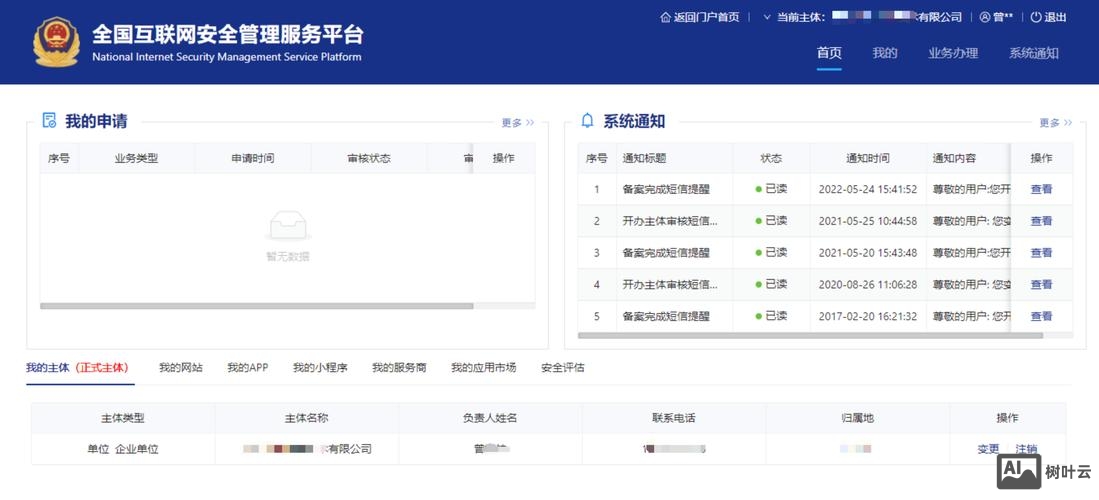The height and width of the screenshot is (500, 1099).
Task: View notification dated 2021-05-20 15:43:48
Action: pyautogui.click(x=1041, y=252)
